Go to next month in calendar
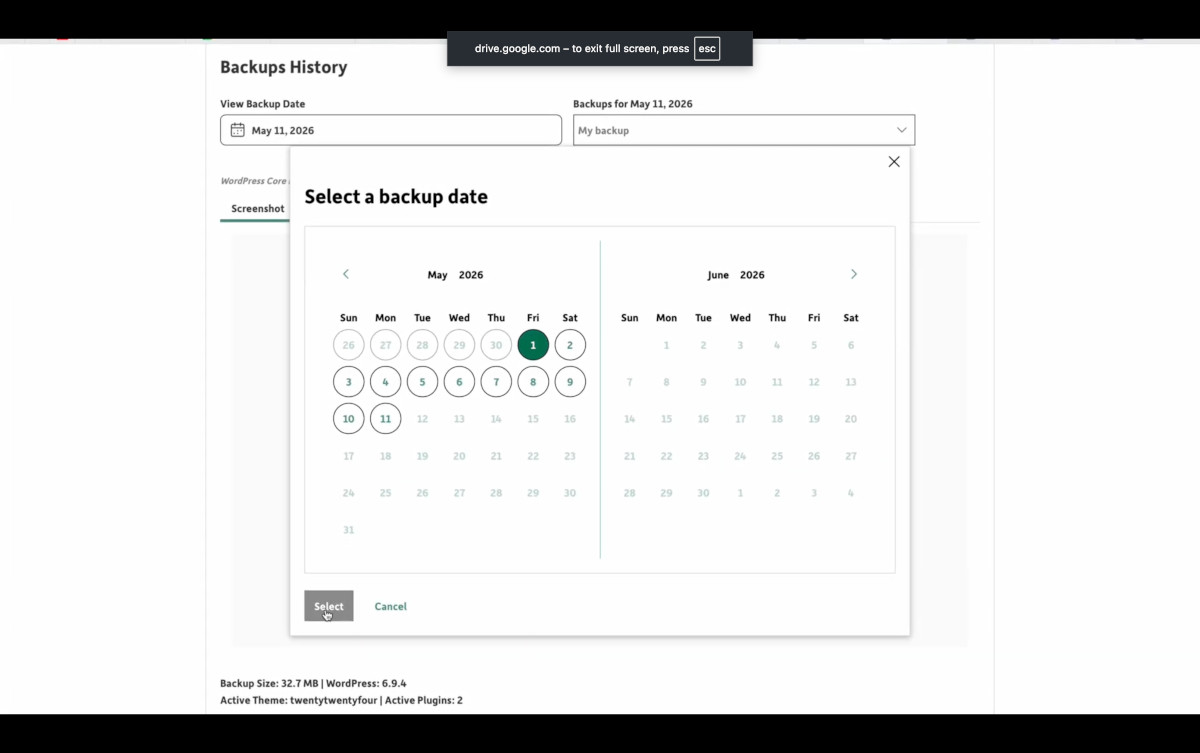Screen dimensions: 1200x753 click(x=853, y=274)
